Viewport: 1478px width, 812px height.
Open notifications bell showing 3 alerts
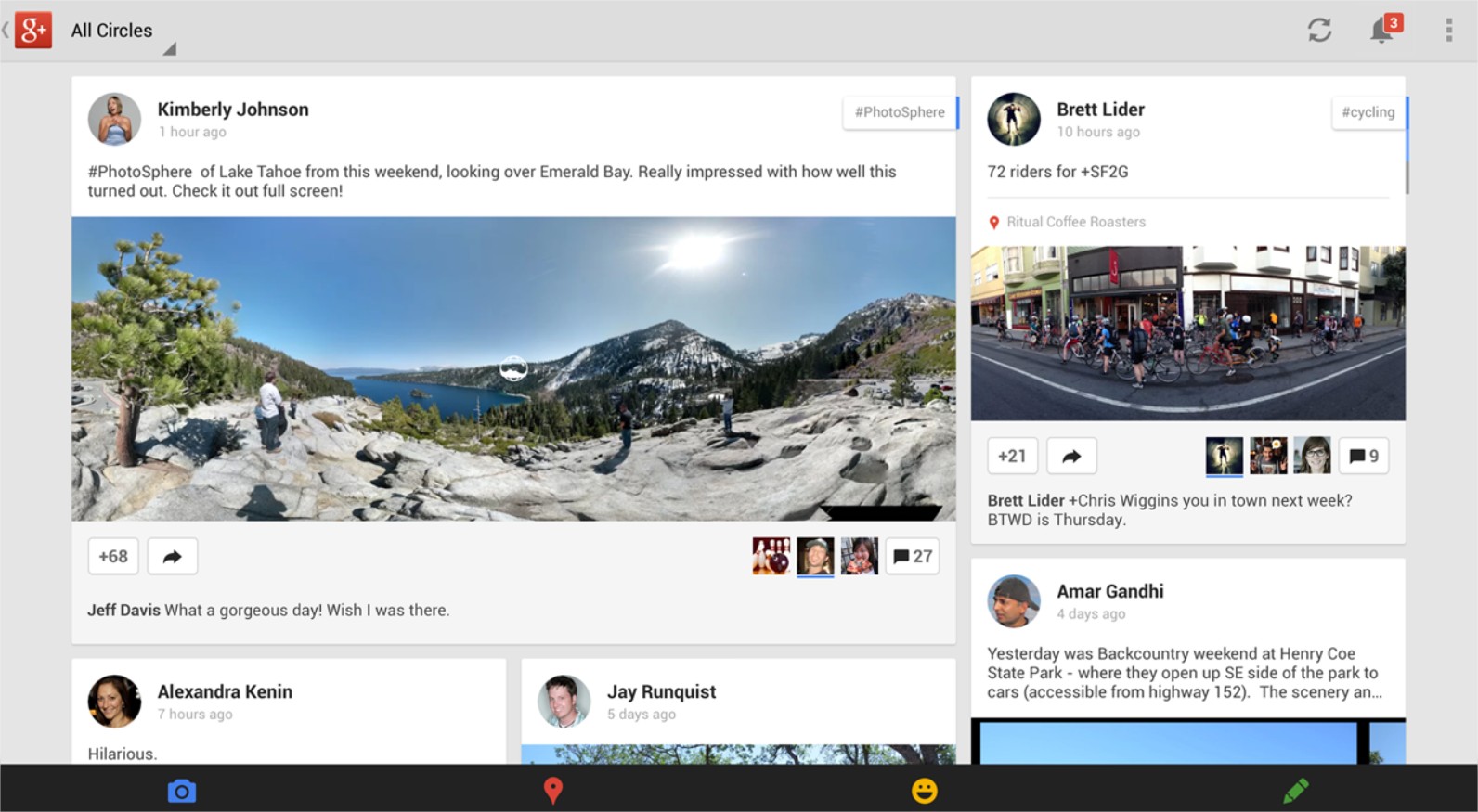[x=1382, y=30]
